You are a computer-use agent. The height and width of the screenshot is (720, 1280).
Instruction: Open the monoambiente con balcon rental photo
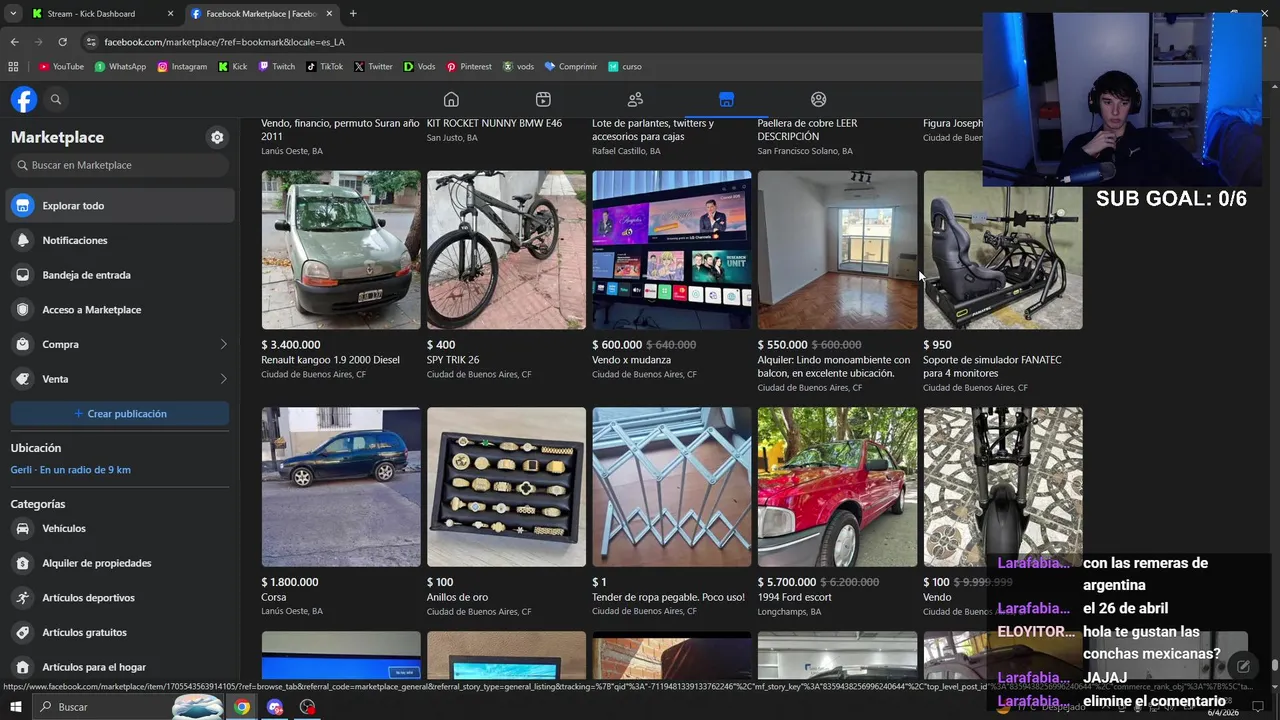837,250
